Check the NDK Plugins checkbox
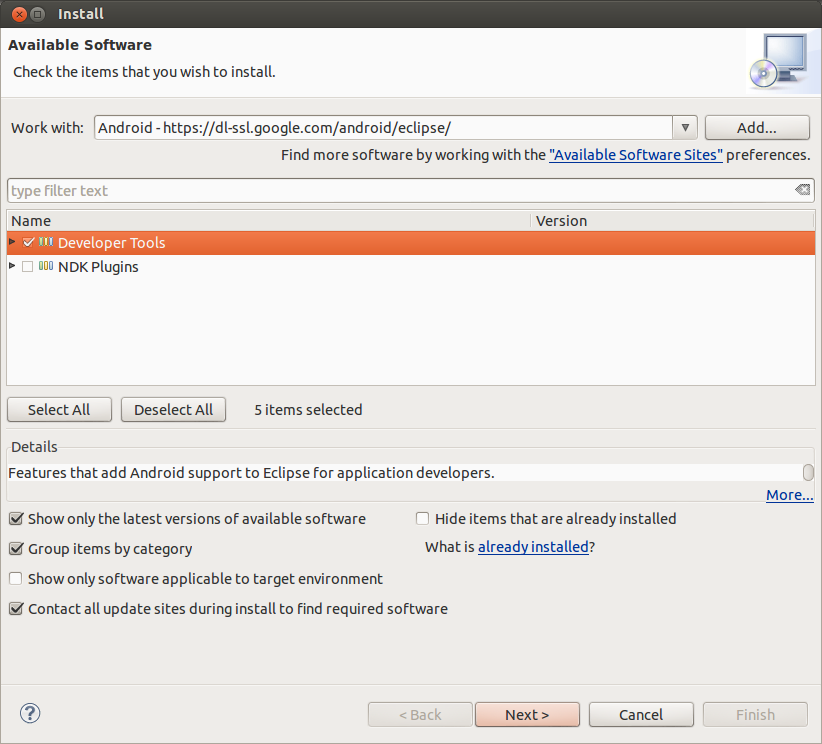The height and width of the screenshot is (744, 822). tap(28, 267)
